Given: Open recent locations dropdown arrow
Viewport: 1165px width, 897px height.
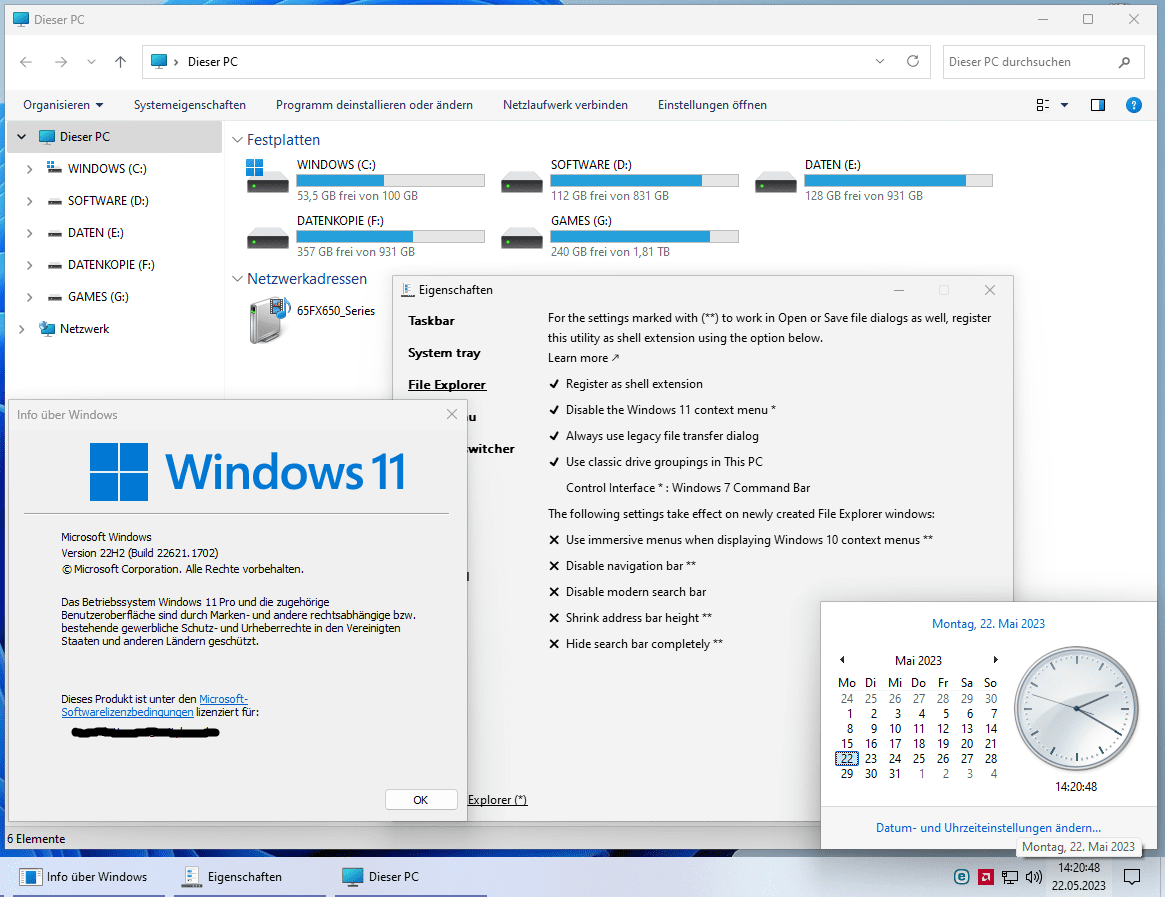Looking at the screenshot, I should pos(91,62).
